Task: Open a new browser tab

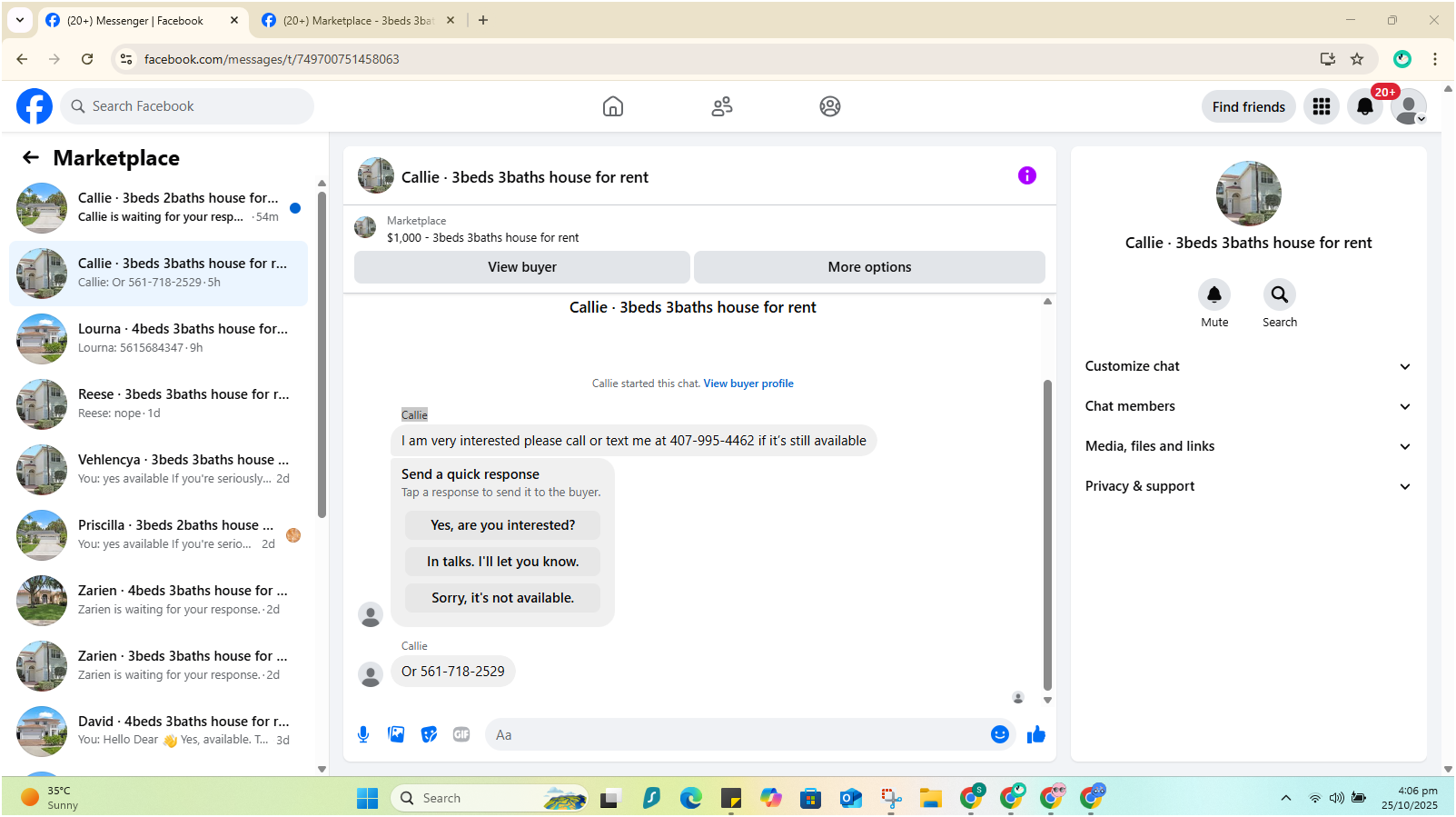Action: 483,20
